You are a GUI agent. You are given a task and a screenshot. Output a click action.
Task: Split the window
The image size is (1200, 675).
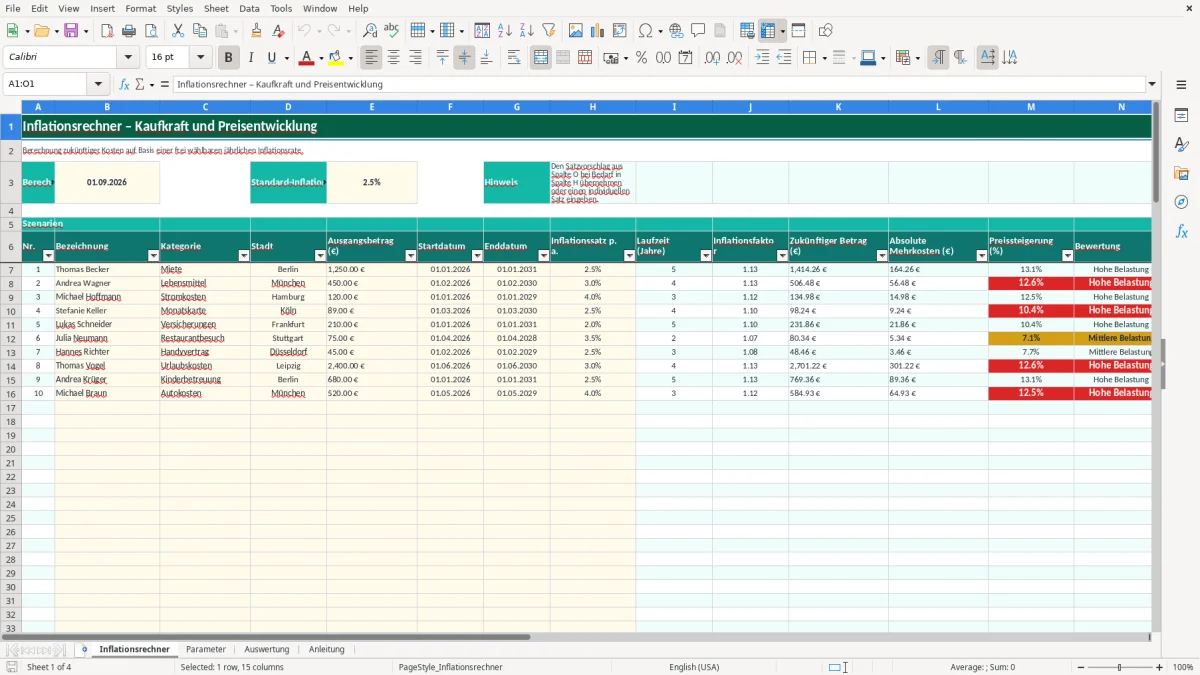[x=798, y=31]
